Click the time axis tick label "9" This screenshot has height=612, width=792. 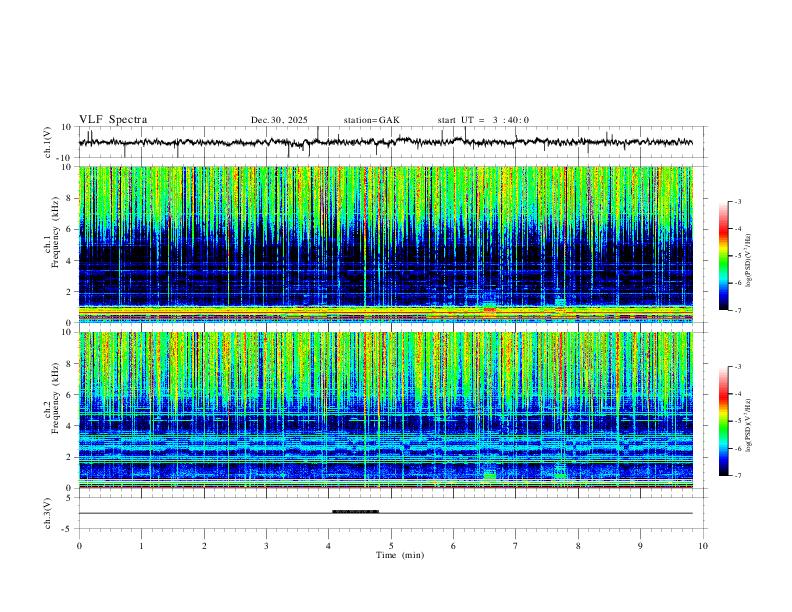tap(640, 546)
